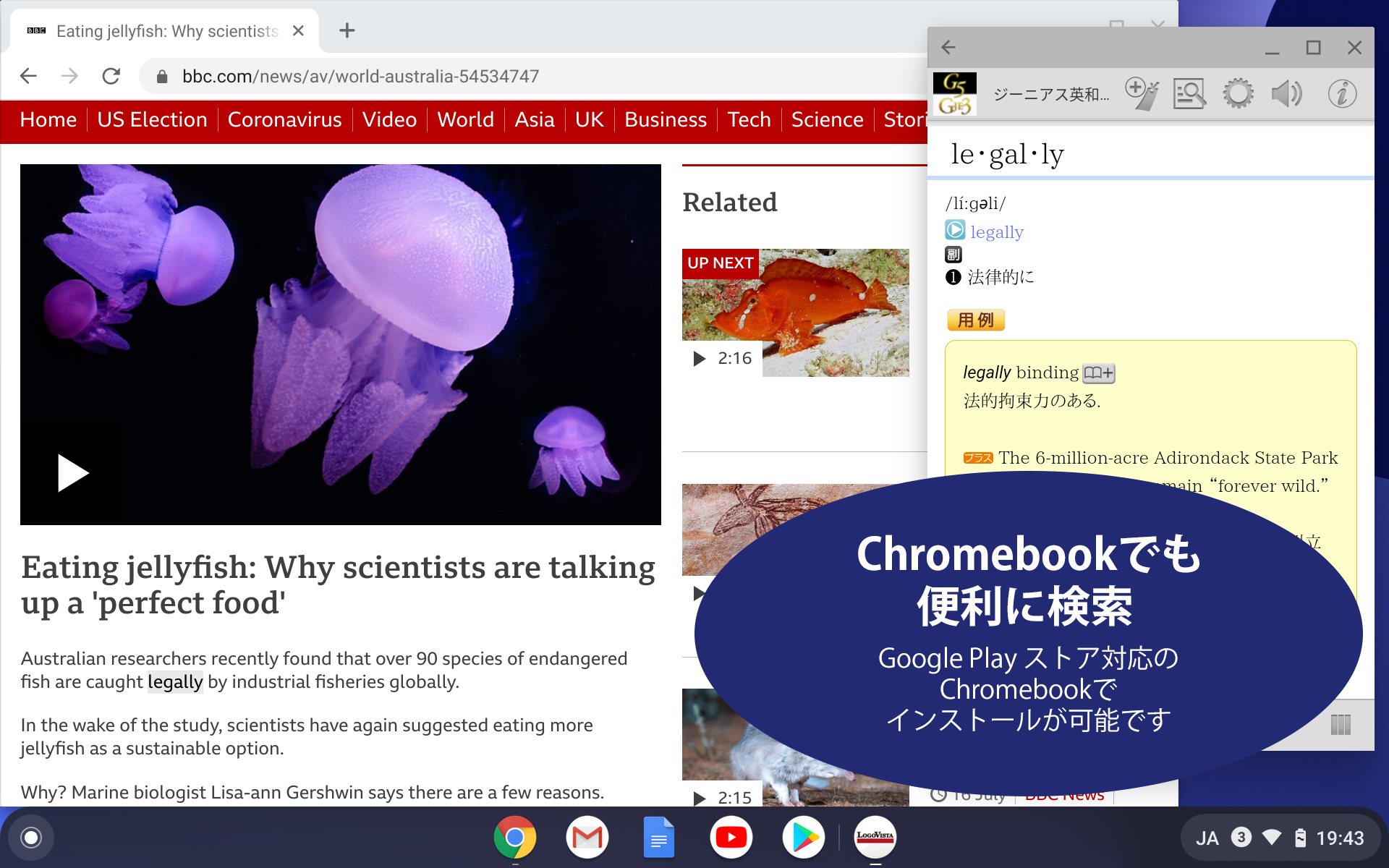Open the info icon in dictionary toolbar
Image resolution: width=1389 pixels, height=868 pixels.
pyautogui.click(x=1342, y=94)
